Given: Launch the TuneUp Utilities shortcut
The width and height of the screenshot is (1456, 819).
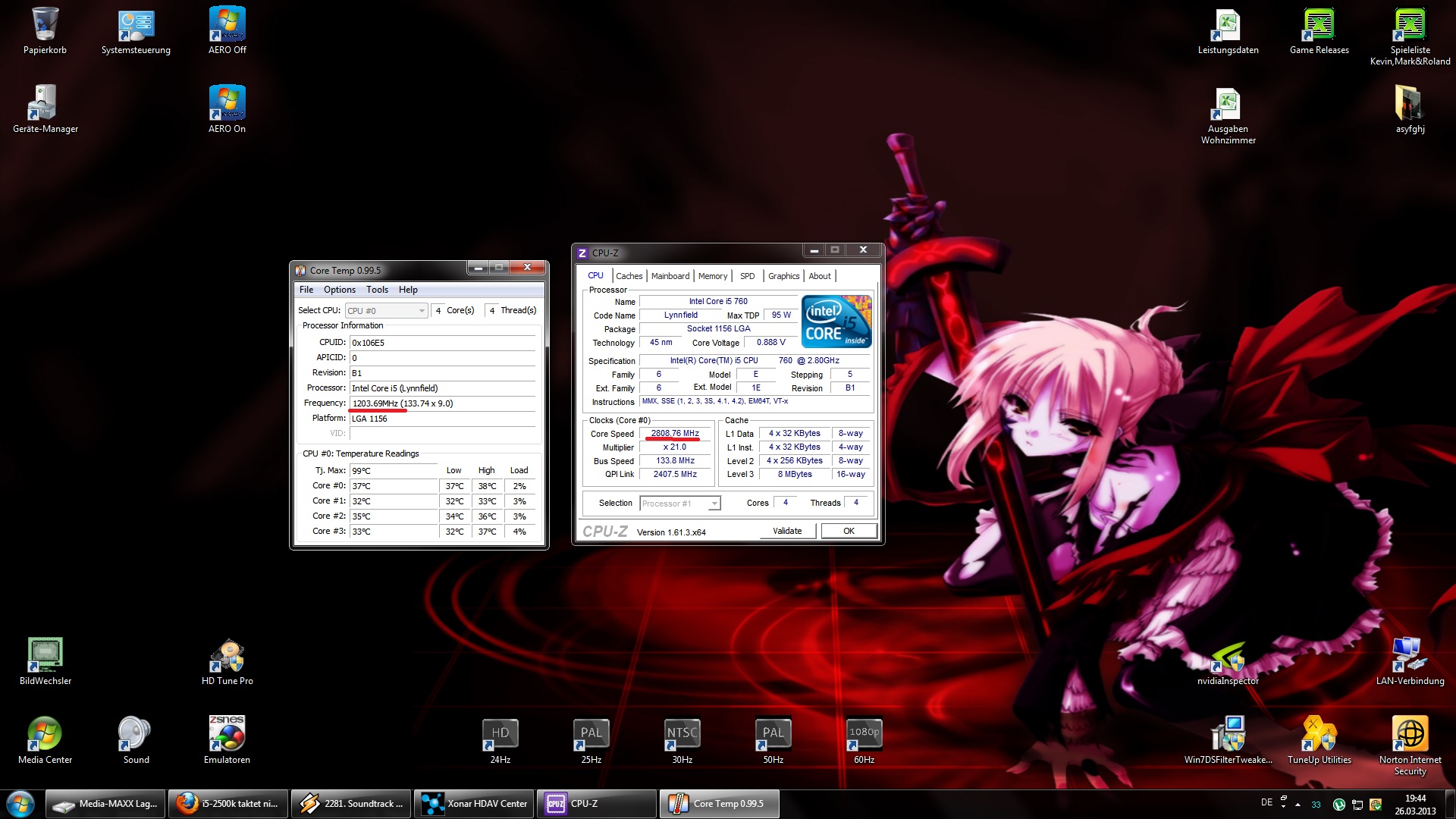Looking at the screenshot, I should 1319,735.
